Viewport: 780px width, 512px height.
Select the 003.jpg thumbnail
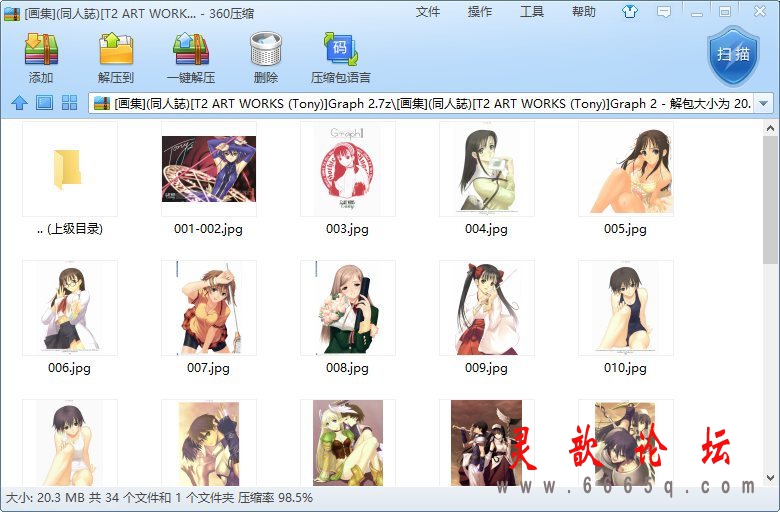[348, 169]
